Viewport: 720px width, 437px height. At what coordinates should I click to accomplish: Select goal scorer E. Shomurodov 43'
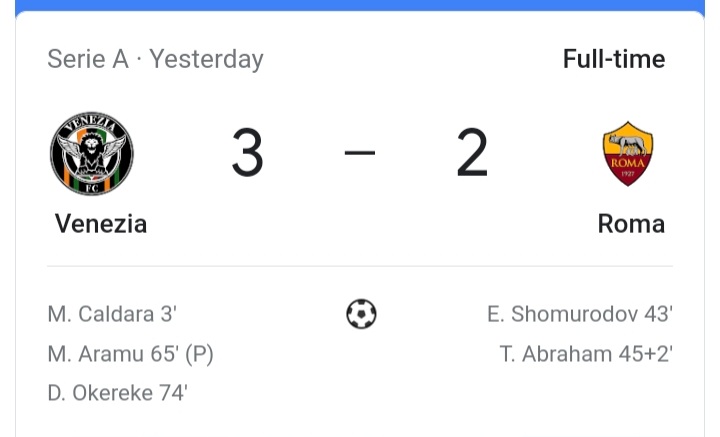click(580, 314)
